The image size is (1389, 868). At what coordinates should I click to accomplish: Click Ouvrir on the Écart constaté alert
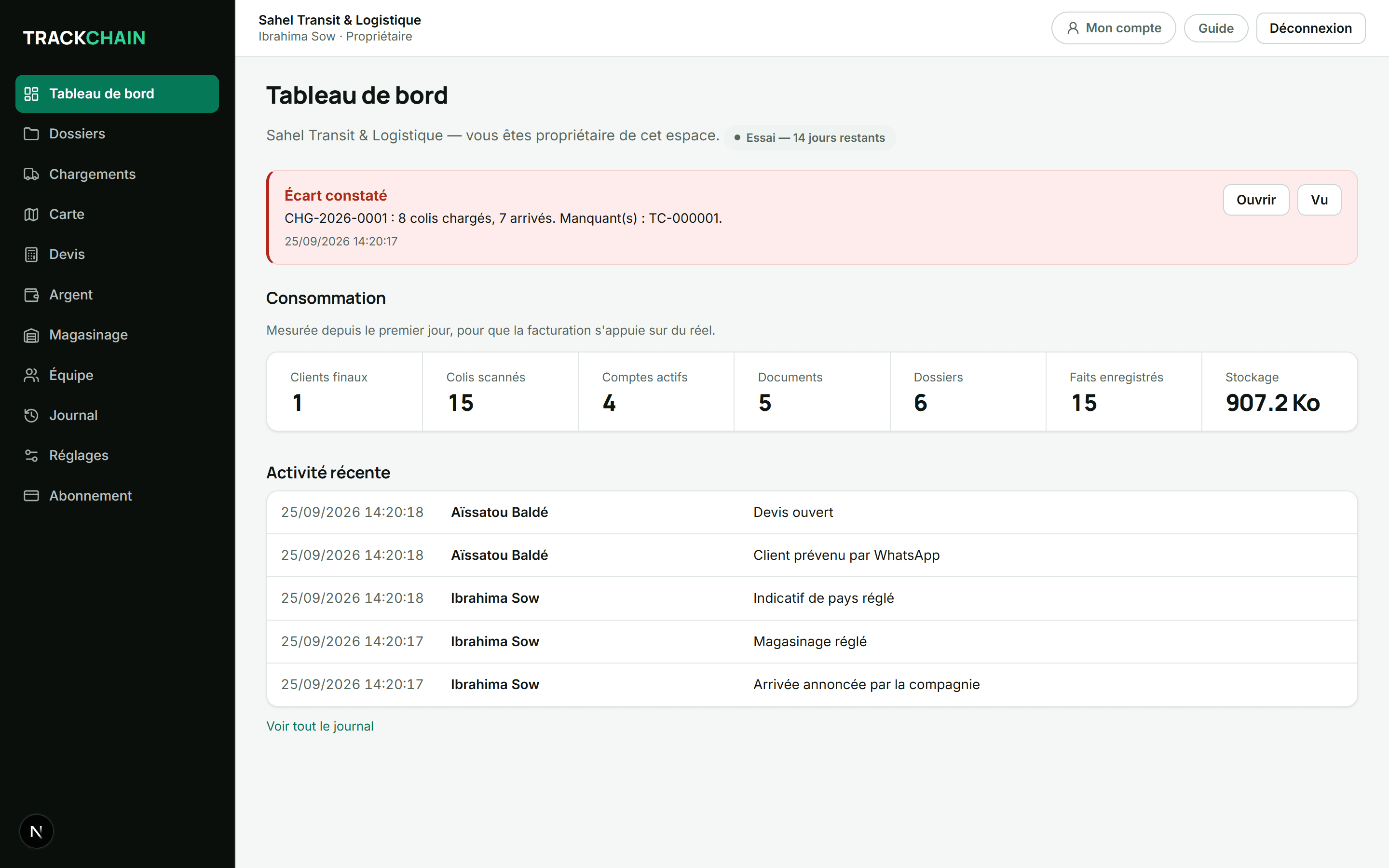coord(1256,200)
